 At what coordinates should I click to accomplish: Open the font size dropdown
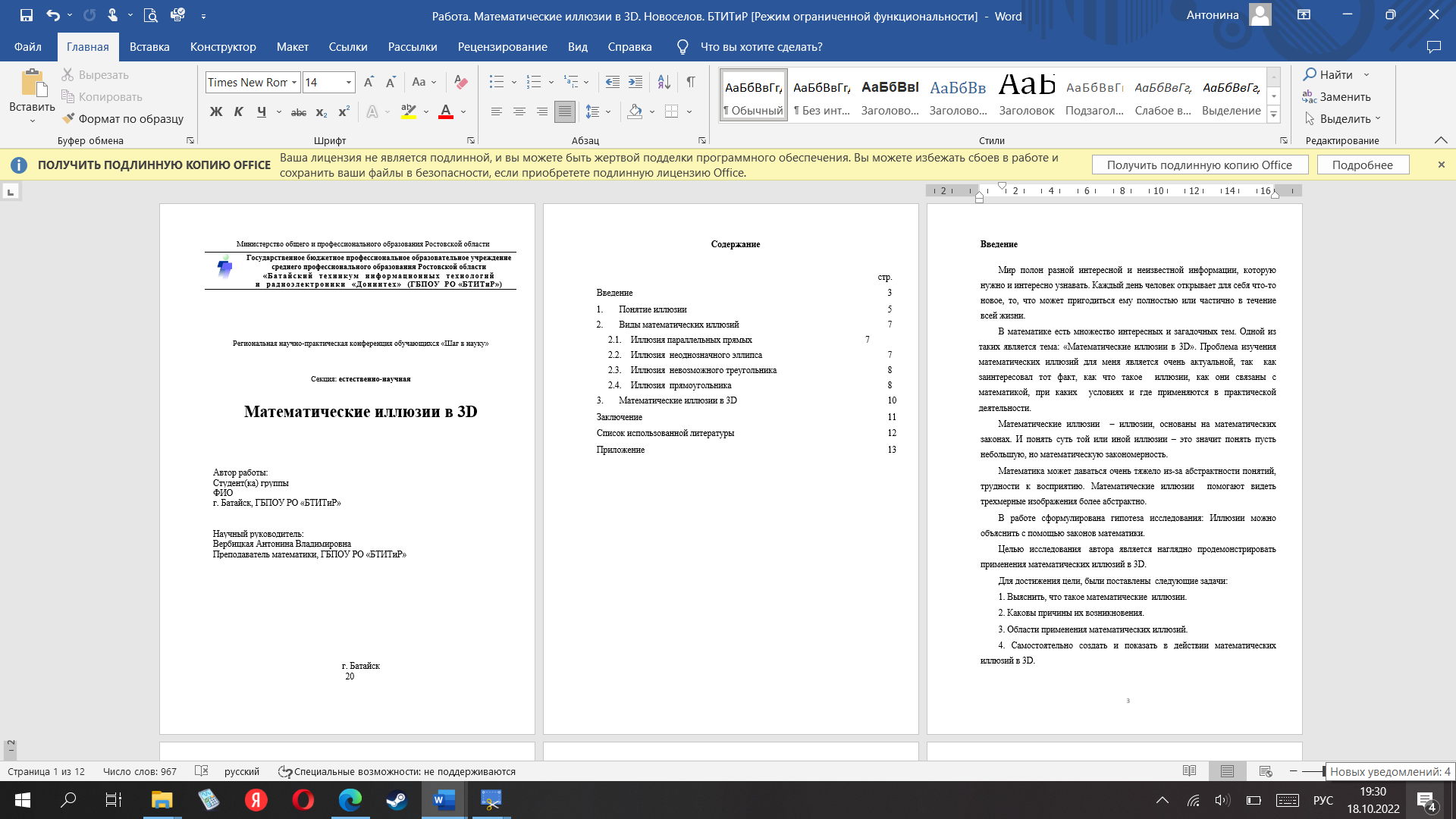pyautogui.click(x=349, y=83)
